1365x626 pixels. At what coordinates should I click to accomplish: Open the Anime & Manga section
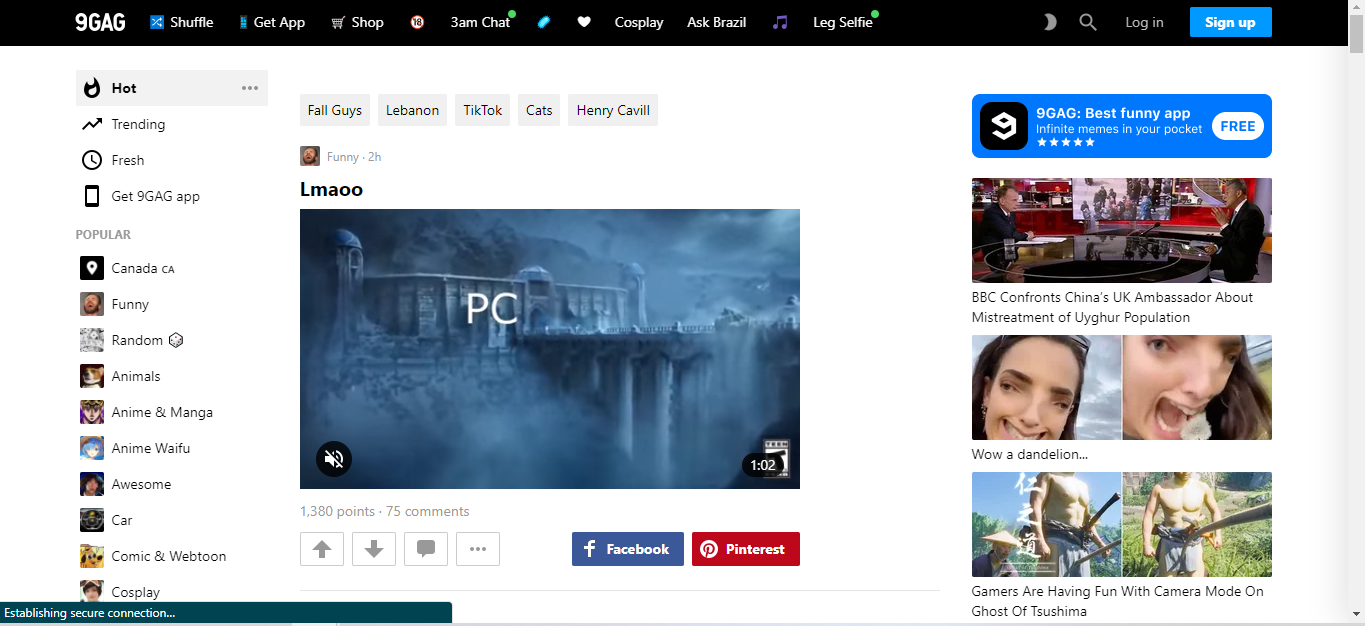pos(172,412)
